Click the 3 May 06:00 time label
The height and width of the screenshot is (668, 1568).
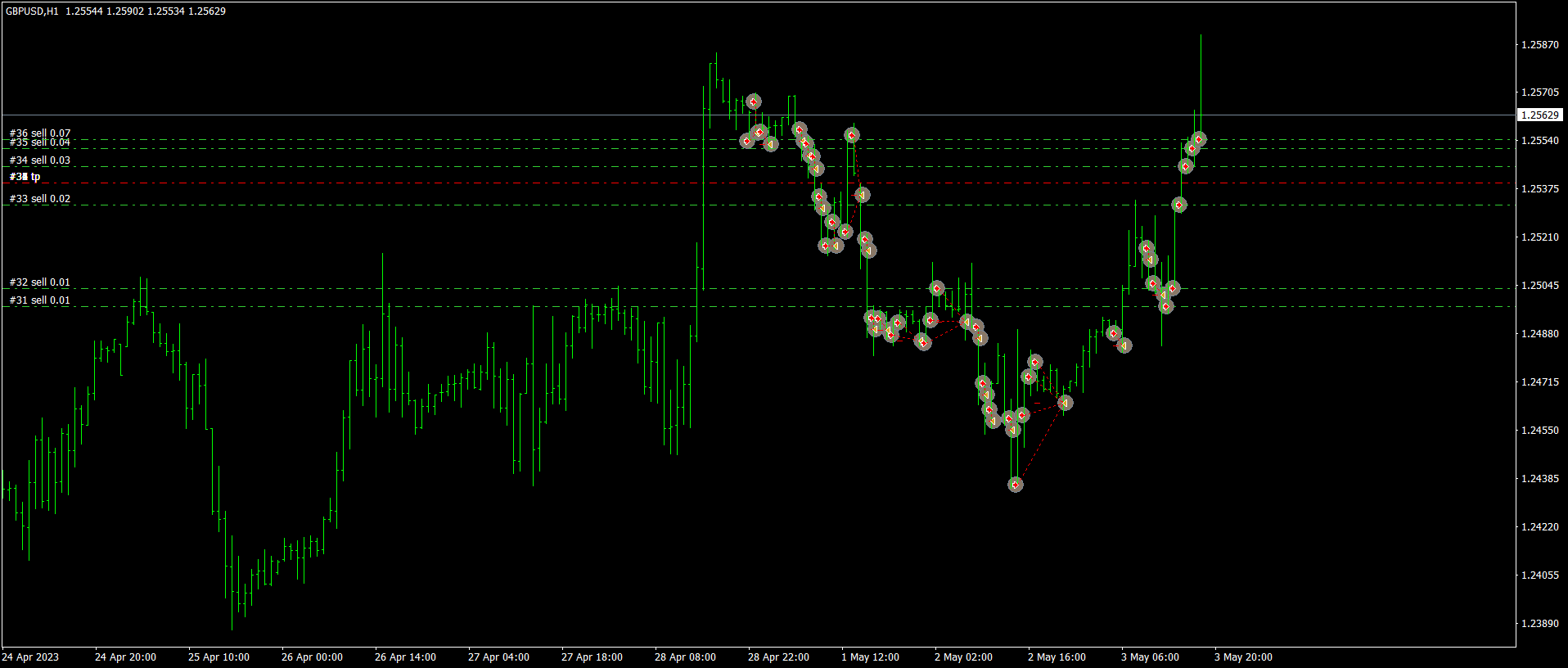point(1150,657)
